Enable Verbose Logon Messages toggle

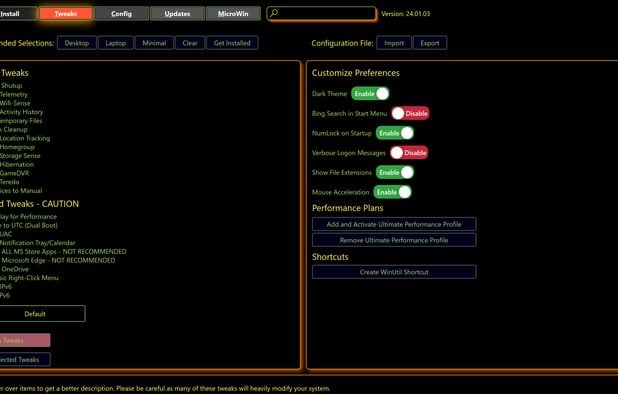click(409, 152)
